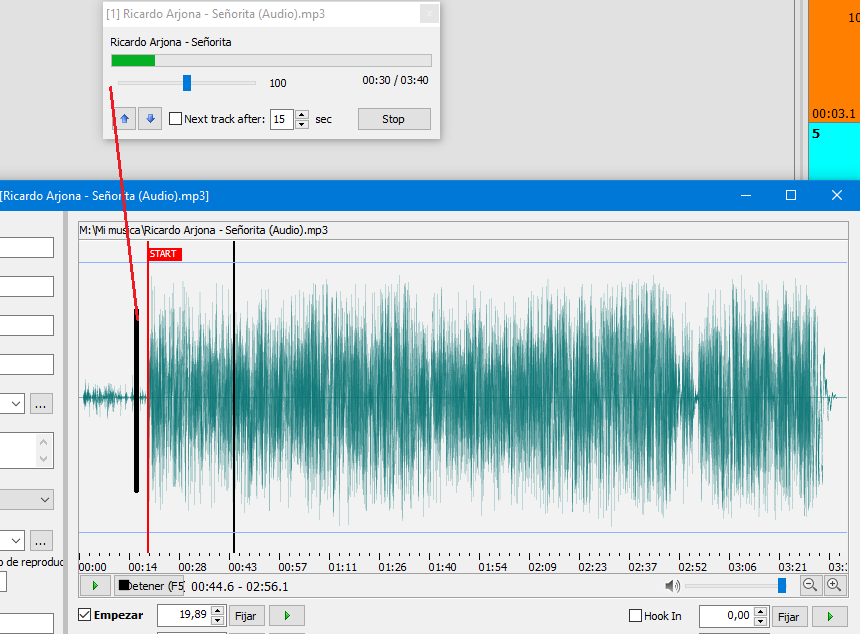The height and width of the screenshot is (634, 860).
Task: Uncheck the Empezar checkbox
Action: [84, 615]
